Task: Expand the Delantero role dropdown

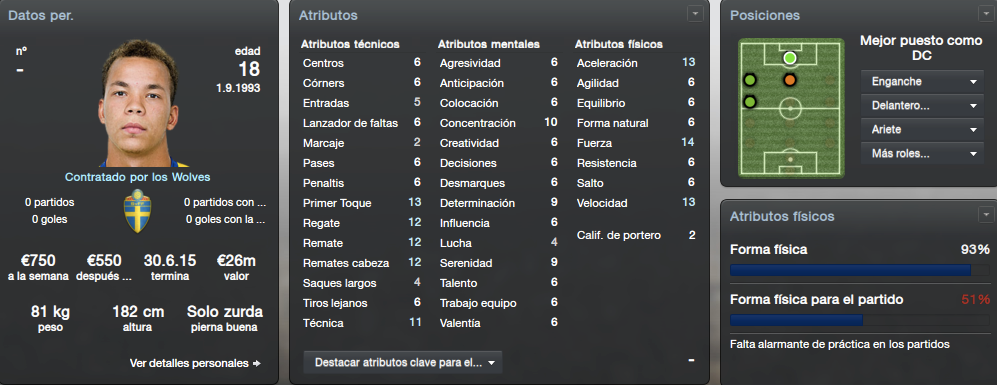Action: point(921,106)
